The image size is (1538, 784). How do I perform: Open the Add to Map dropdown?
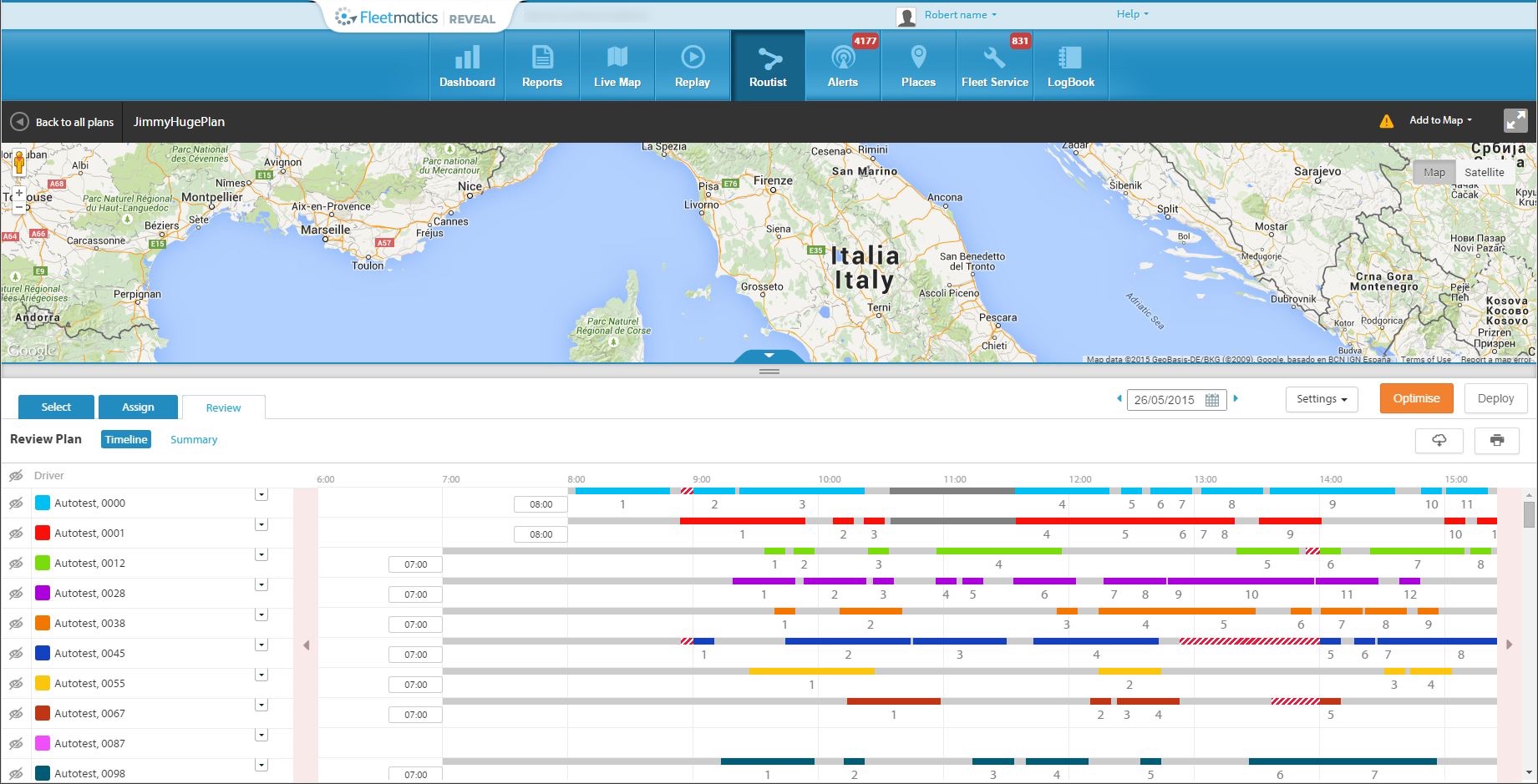click(1440, 120)
